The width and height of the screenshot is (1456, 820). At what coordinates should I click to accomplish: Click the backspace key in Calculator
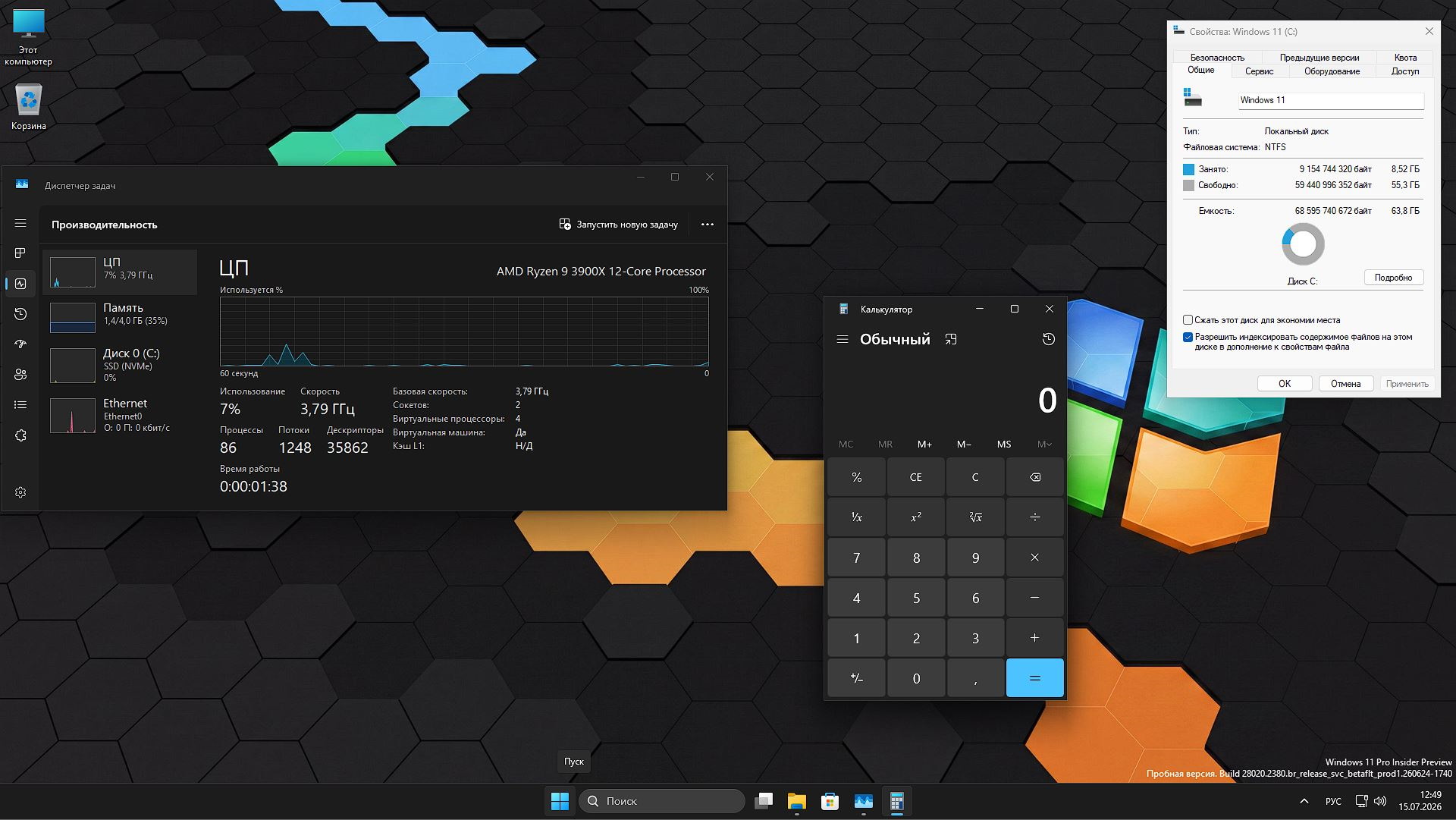(1034, 477)
